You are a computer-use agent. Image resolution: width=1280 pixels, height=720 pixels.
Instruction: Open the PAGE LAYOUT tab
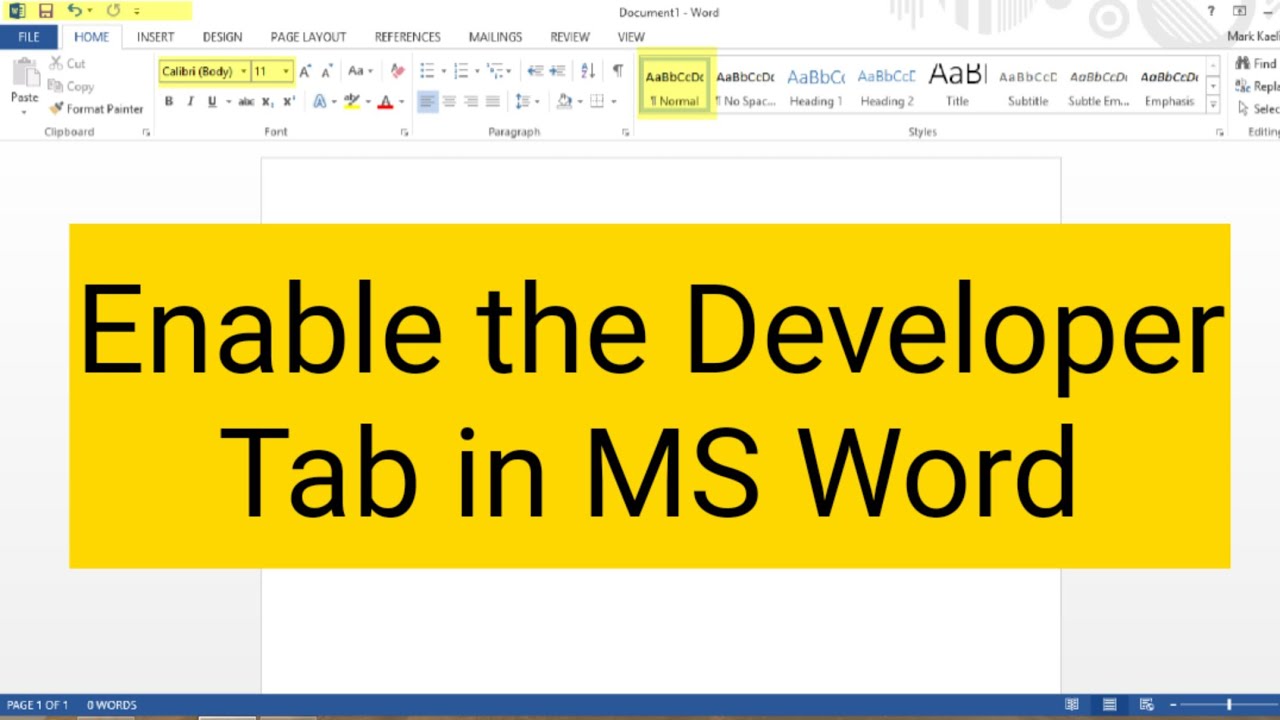point(308,37)
